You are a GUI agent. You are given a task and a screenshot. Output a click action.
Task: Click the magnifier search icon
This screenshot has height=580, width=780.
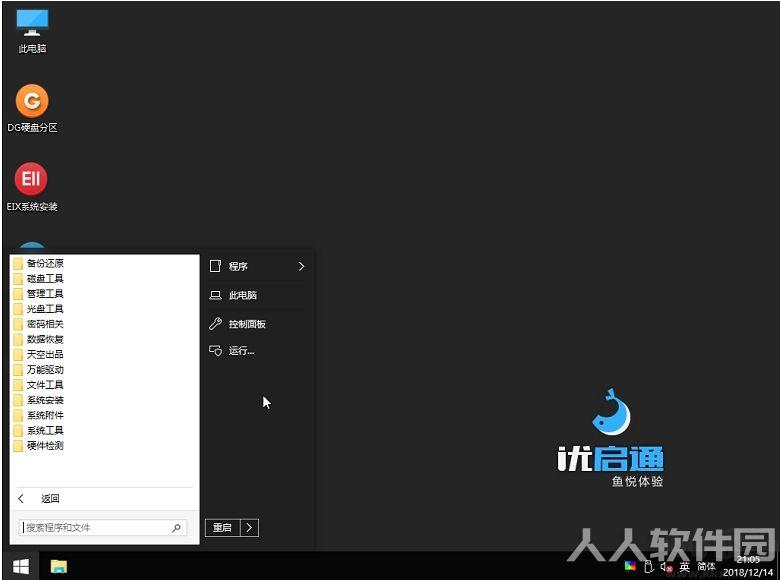click(x=176, y=528)
